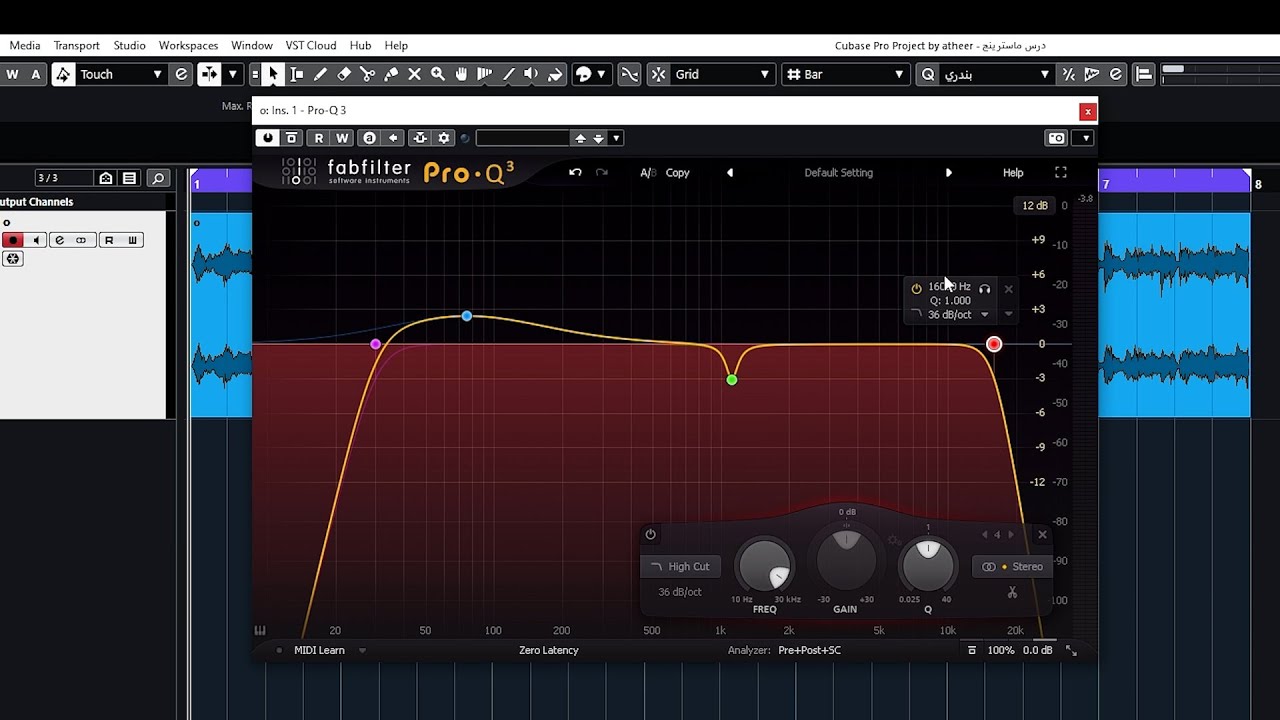1280x720 pixels.
Task: Select the Erase tool
Action: coord(344,74)
